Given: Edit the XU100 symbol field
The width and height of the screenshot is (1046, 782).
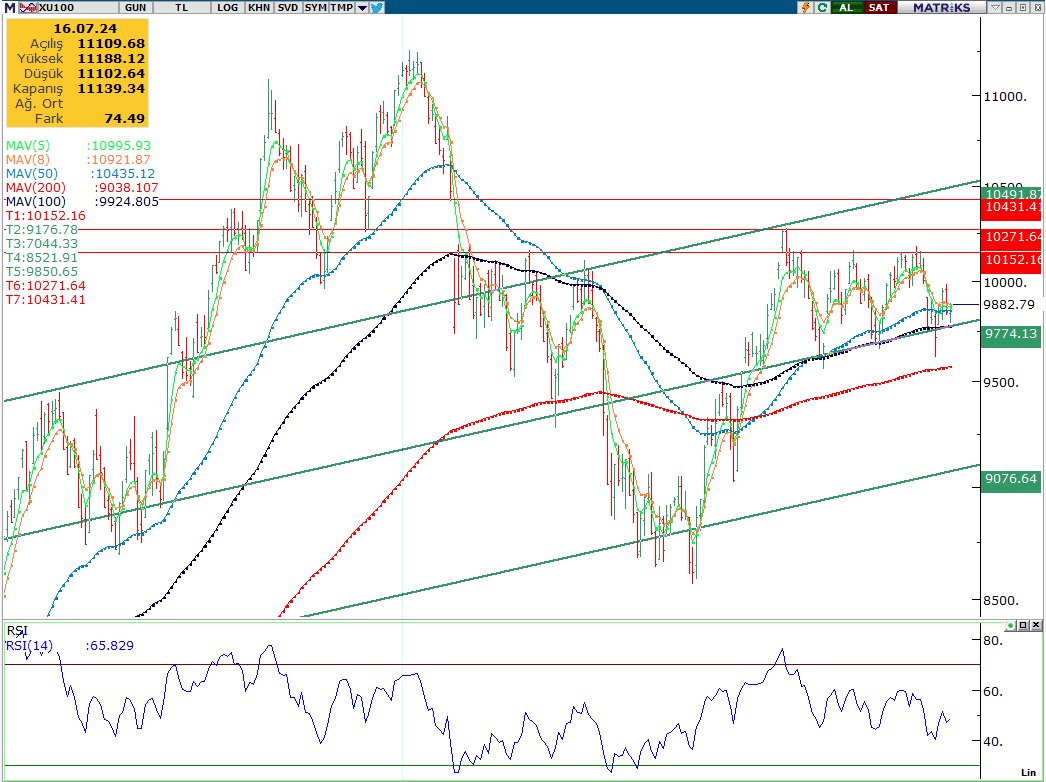Looking at the screenshot, I should 77,7.
